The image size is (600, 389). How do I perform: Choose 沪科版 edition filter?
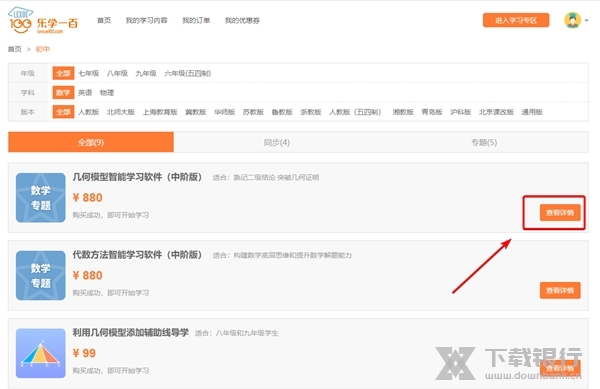coord(461,112)
